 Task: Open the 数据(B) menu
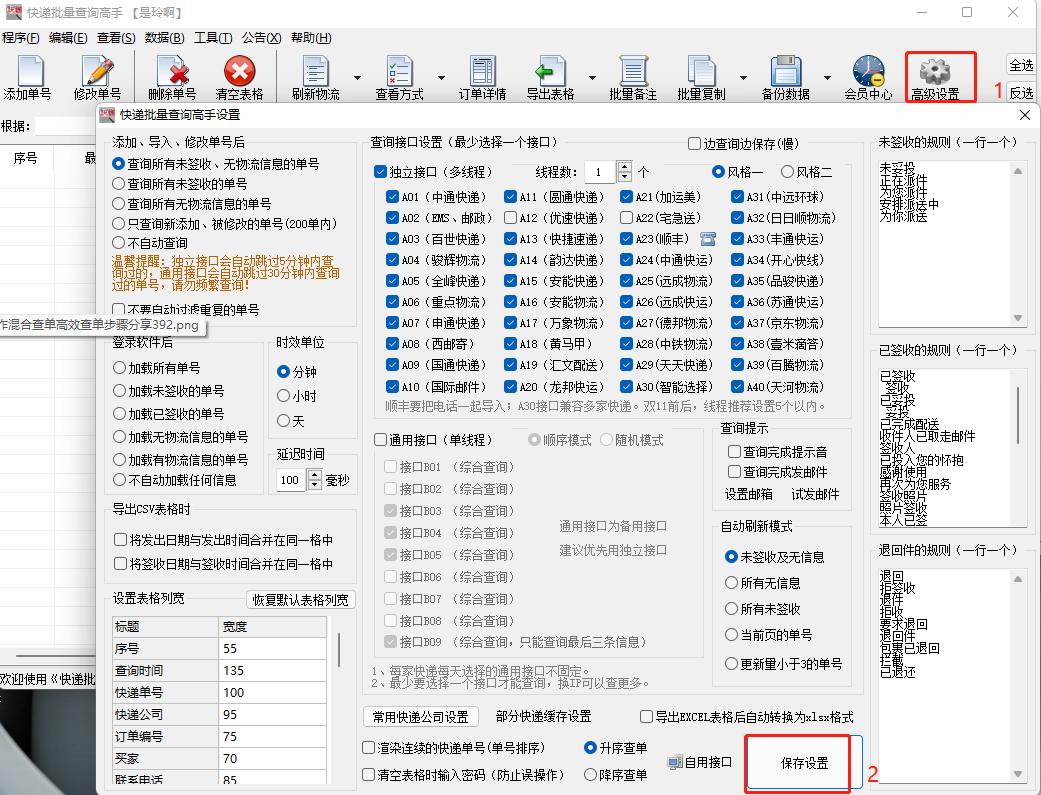point(165,37)
